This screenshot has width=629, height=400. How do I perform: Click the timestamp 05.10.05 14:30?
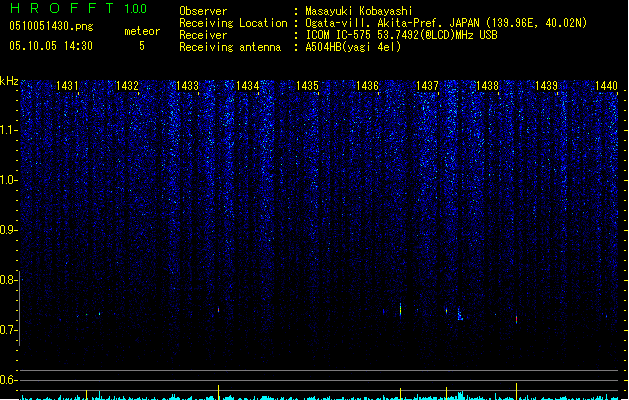(x=51, y=46)
